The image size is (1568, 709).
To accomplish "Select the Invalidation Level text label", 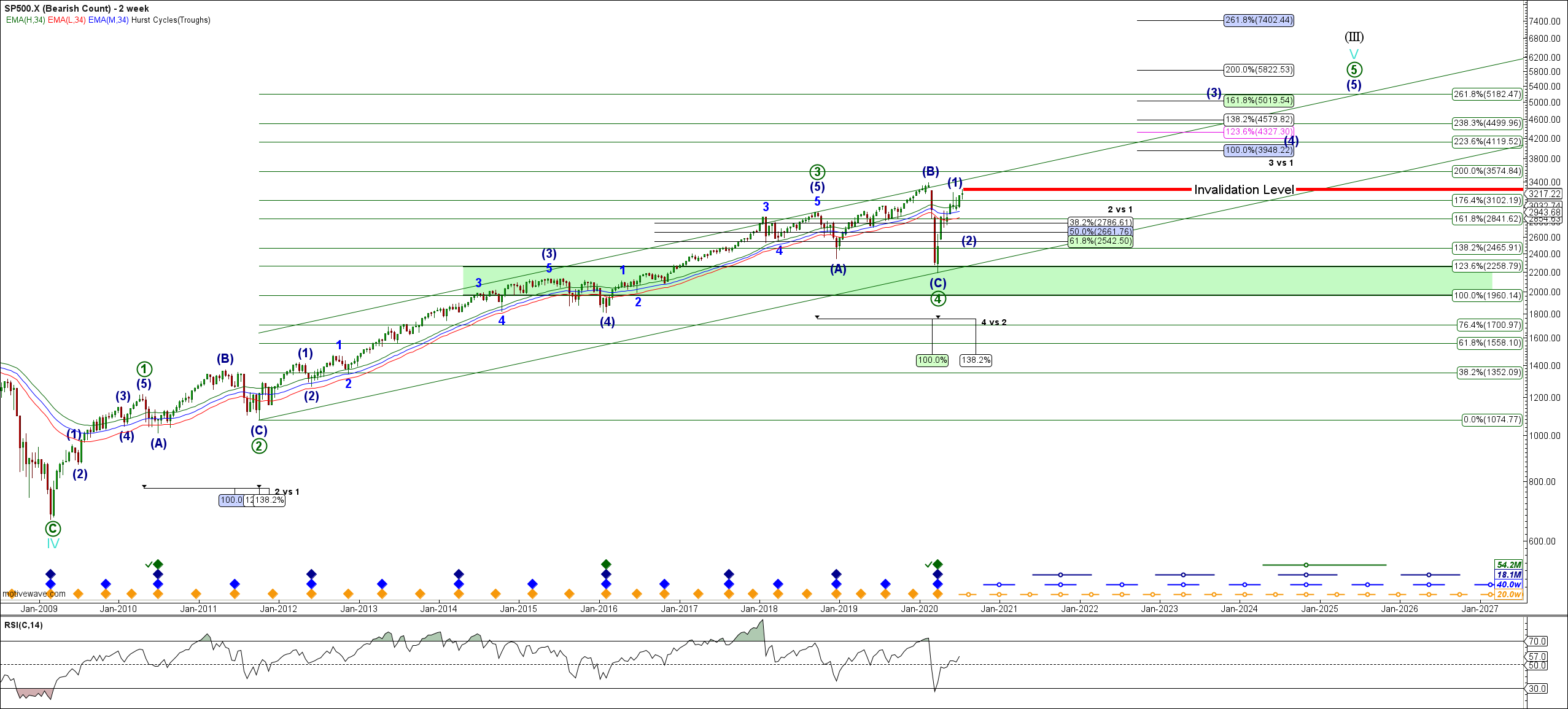I will (1244, 189).
